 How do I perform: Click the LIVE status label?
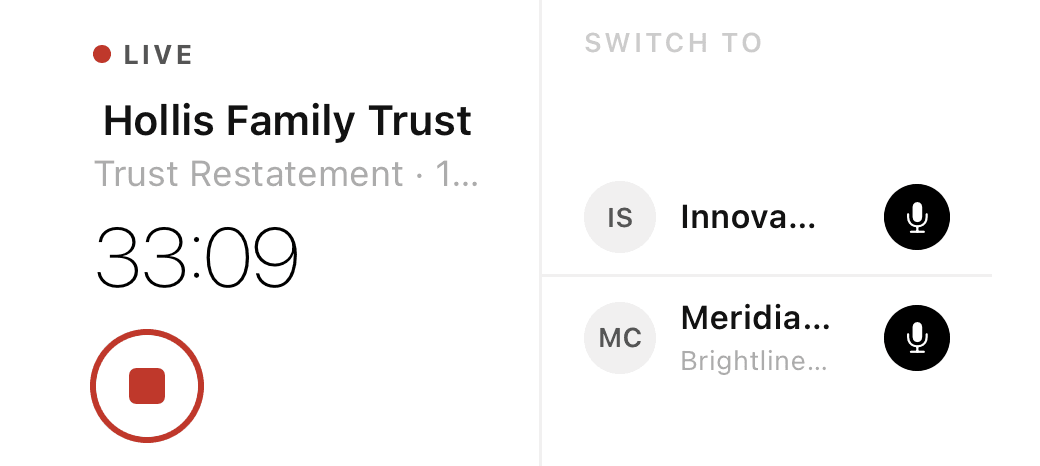tap(159, 55)
